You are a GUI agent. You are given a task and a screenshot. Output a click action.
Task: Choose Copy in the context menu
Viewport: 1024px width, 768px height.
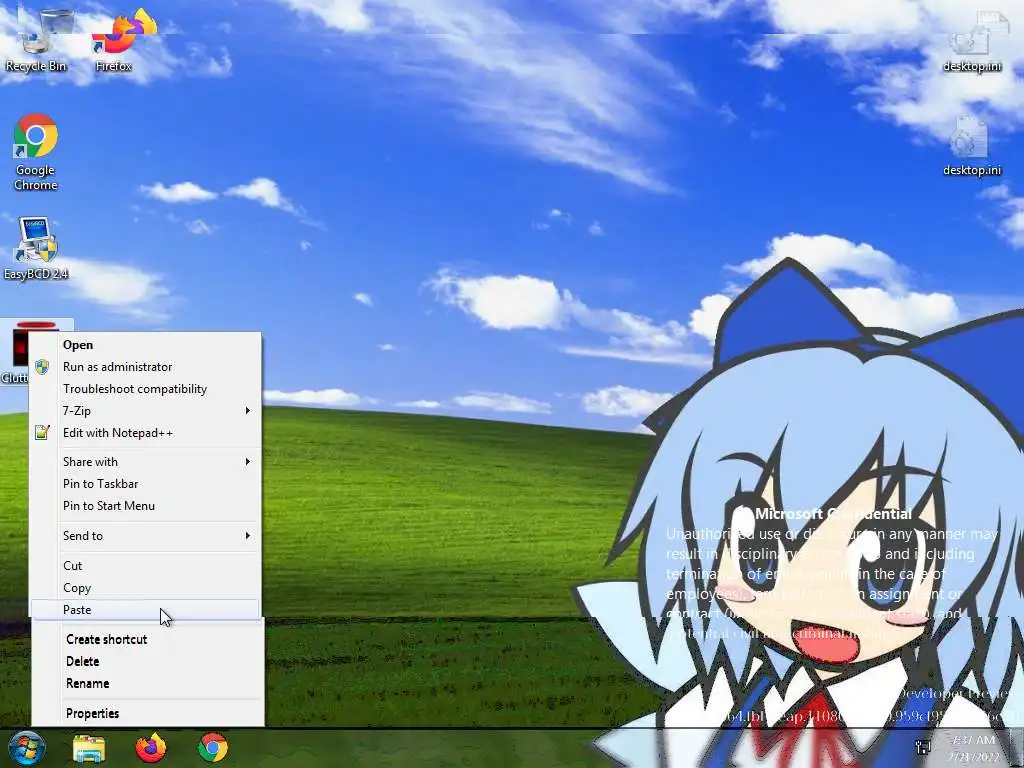145,588
